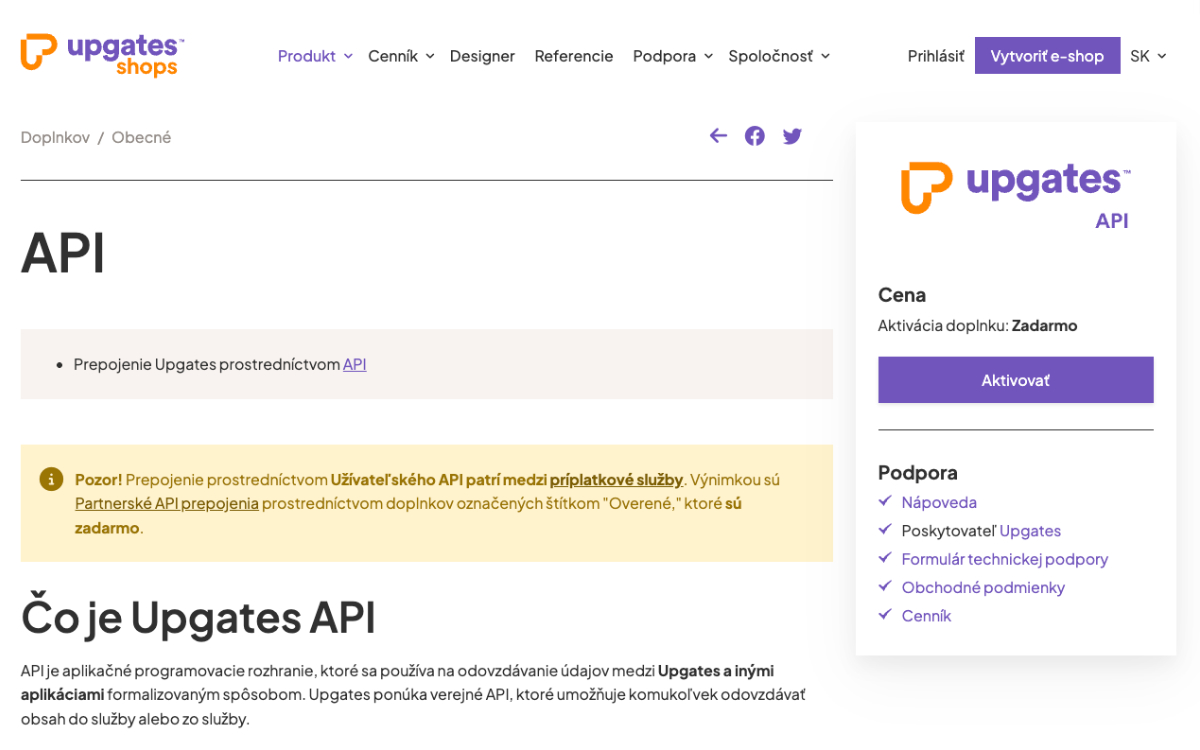This screenshot has height=750, width=1200.
Task: Open the Nápoveda support link
Action: coord(939,503)
